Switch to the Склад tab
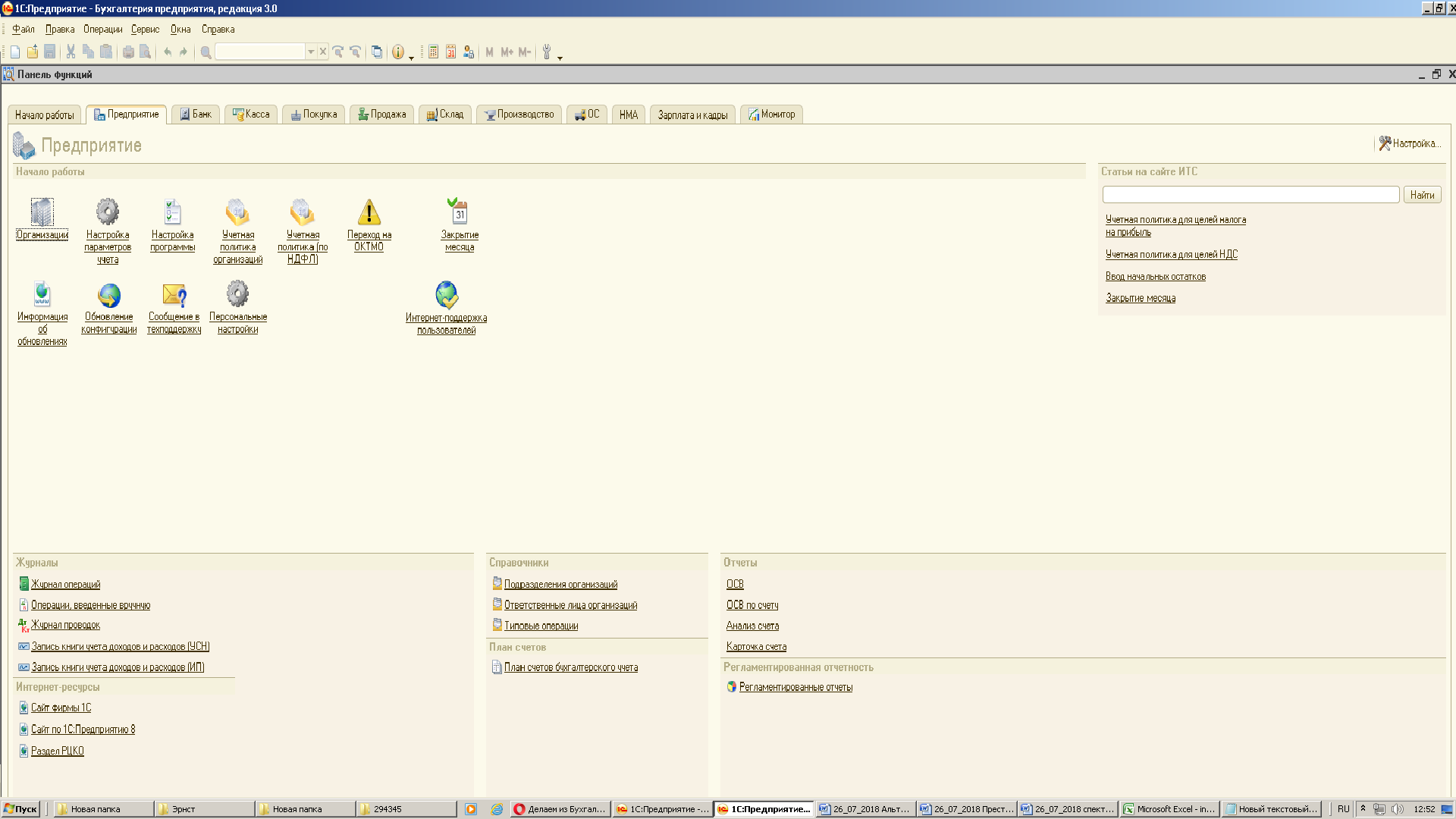 click(x=445, y=115)
